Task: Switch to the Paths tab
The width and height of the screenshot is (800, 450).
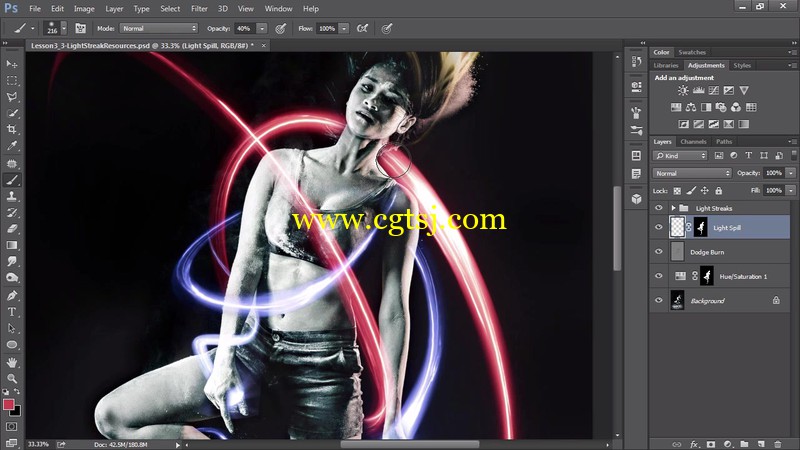Action: pos(723,142)
